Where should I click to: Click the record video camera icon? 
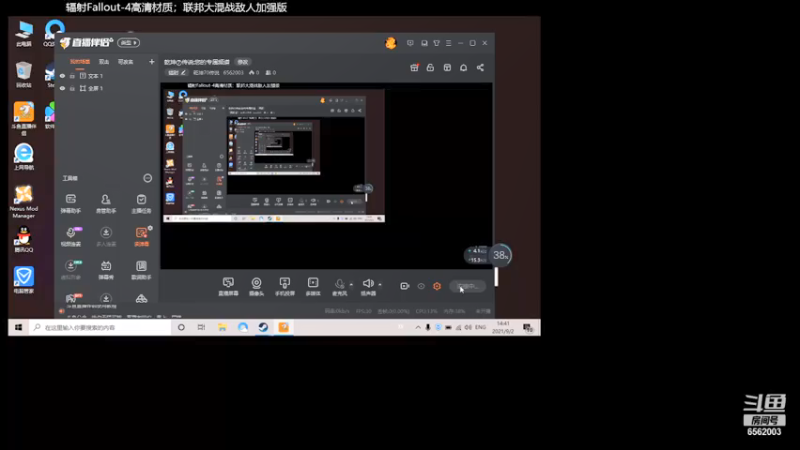pos(405,286)
